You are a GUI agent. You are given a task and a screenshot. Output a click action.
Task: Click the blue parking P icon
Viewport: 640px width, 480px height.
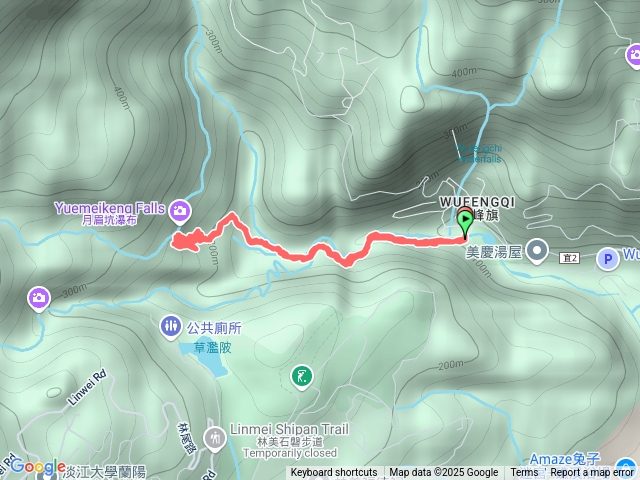coord(608,259)
